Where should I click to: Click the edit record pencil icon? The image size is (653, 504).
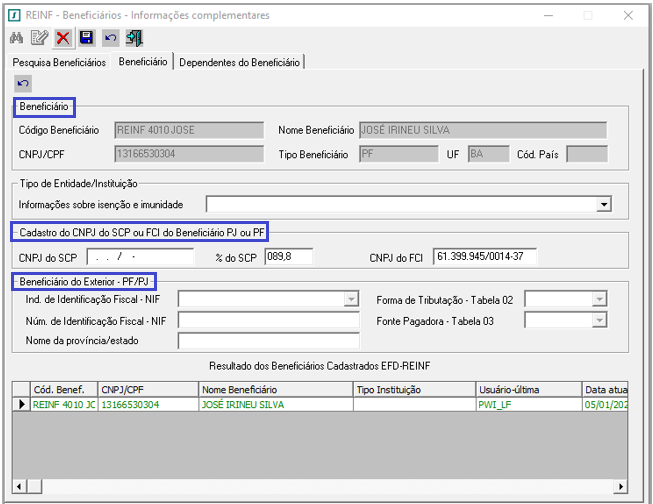[40, 38]
